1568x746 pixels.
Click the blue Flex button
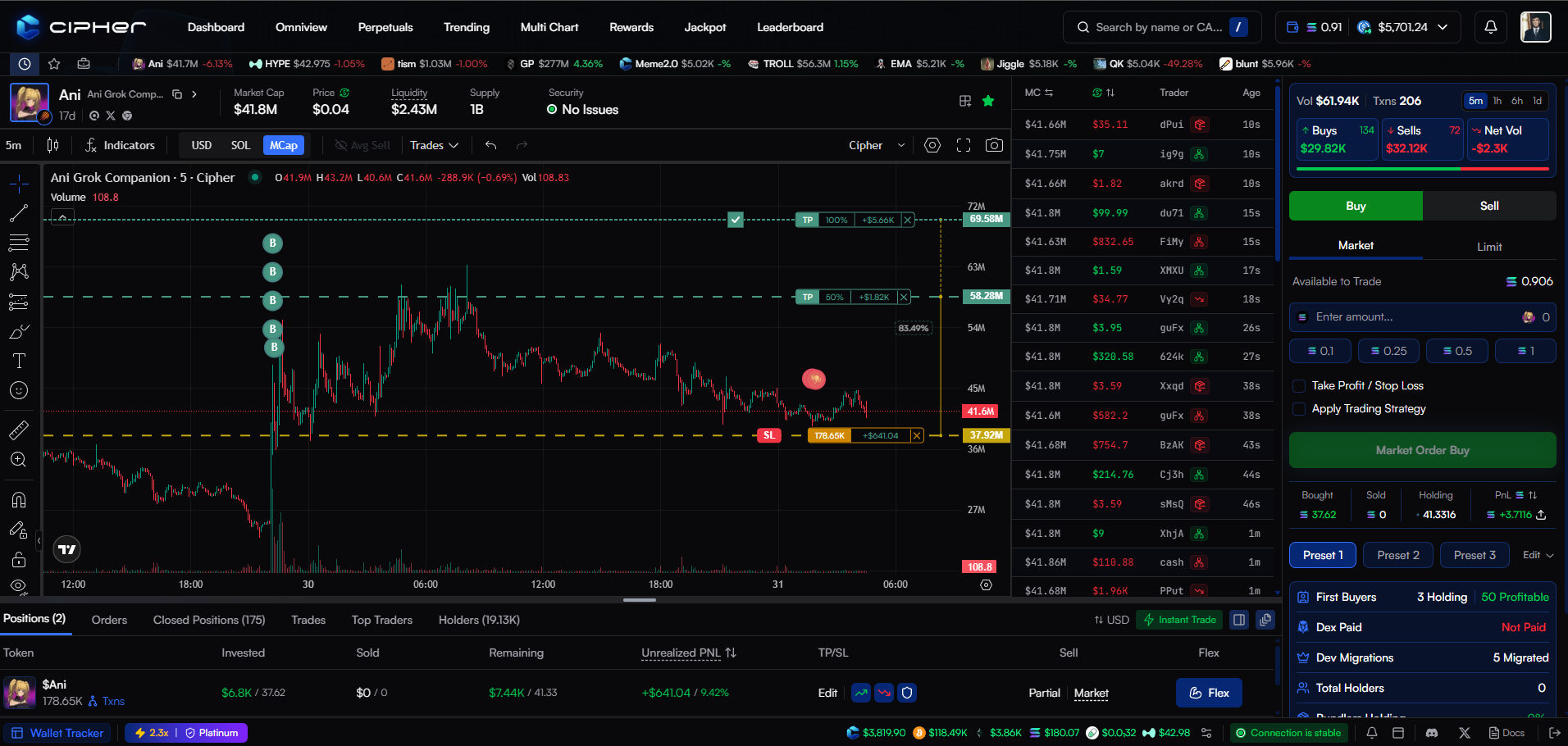pos(1209,693)
